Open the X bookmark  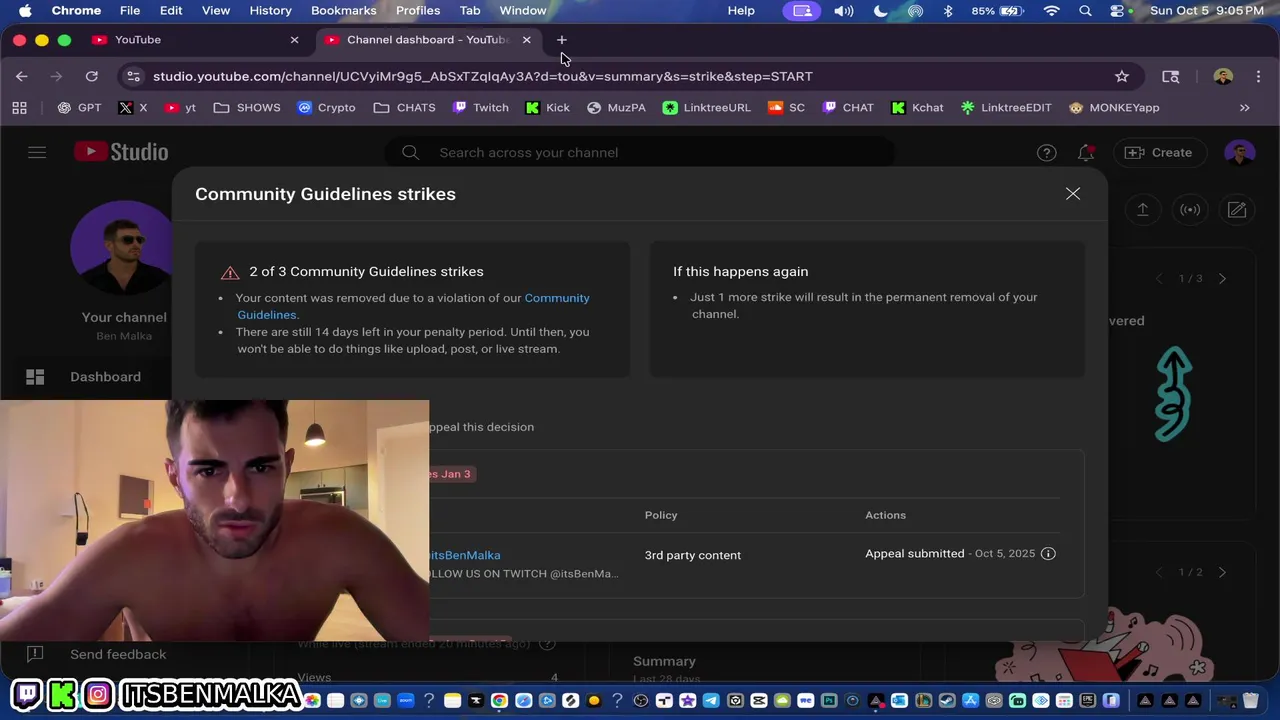click(x=133, y=108)
